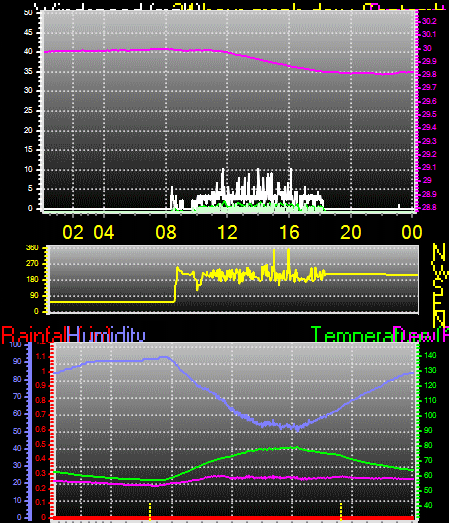Click the 5 value on wind speed axis

pos(30,188)
